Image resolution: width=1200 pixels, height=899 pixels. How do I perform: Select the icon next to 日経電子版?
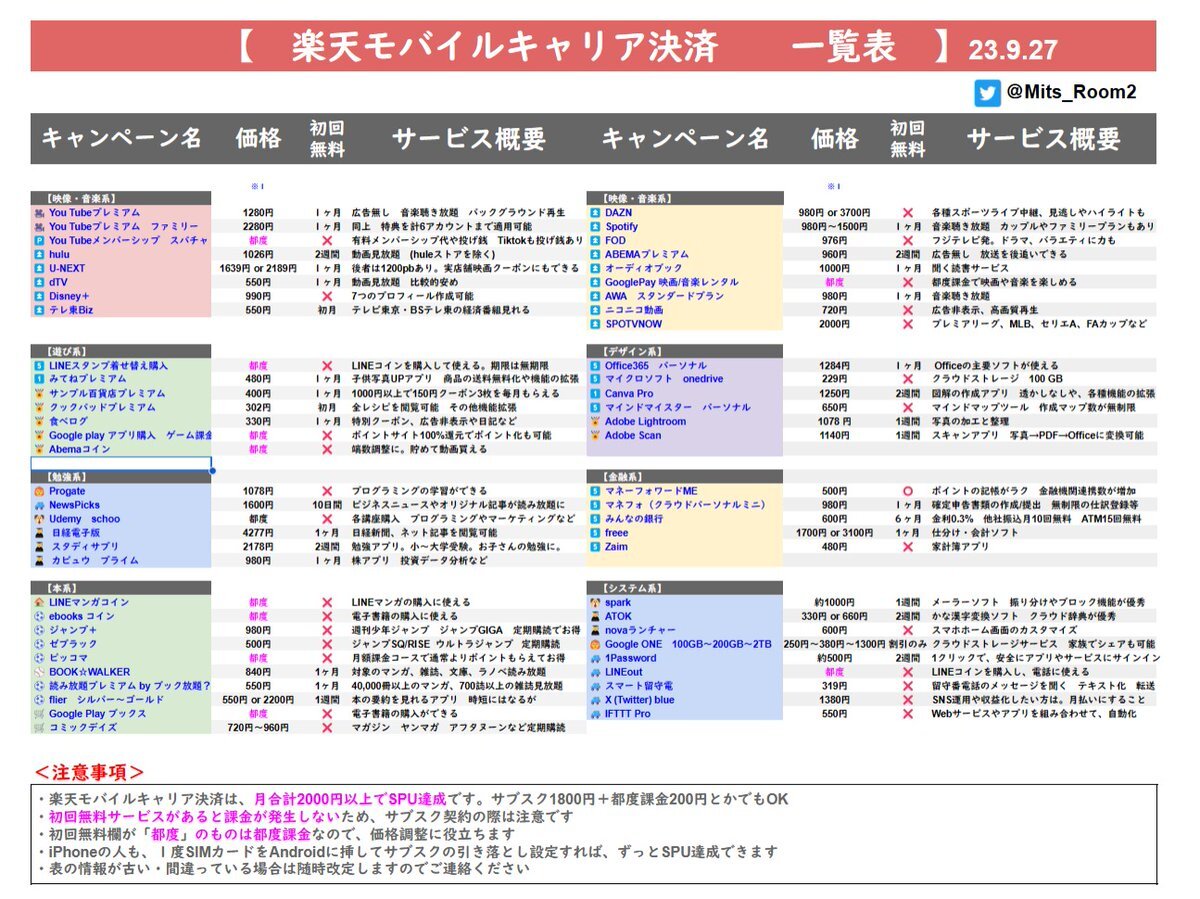point(38,534)
